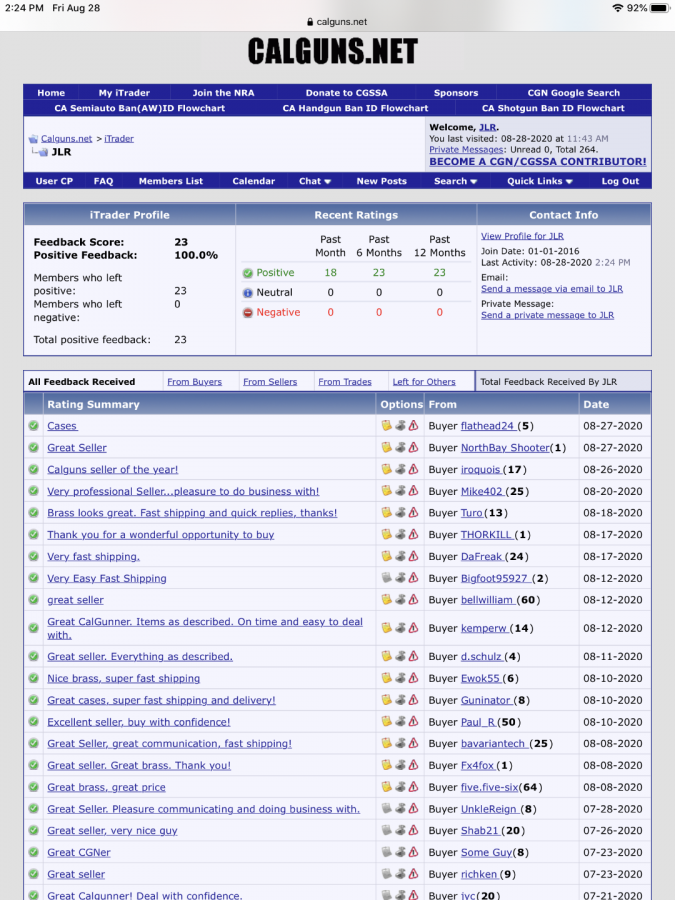
Task: Click red warning icon in UnkleReign row
Action: coord(413,808)
